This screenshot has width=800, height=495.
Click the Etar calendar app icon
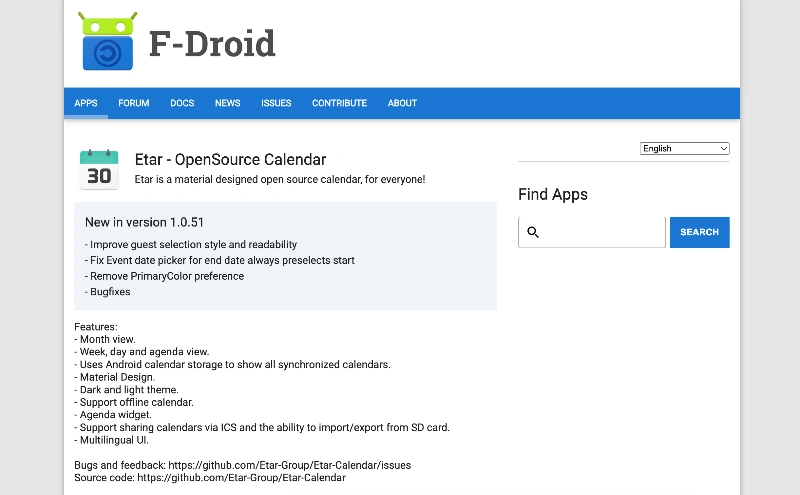(x=99, y=169)
